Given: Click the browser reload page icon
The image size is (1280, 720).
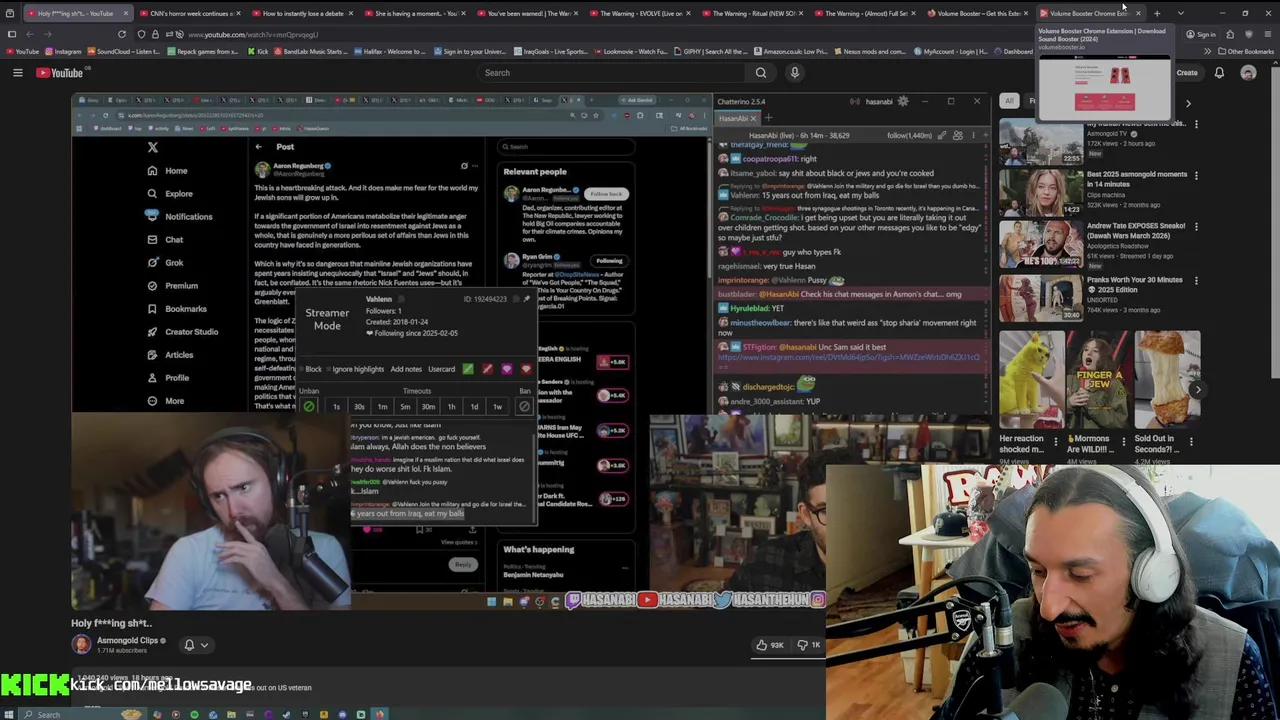Looking at the screenshot, I should coord(122,34).
